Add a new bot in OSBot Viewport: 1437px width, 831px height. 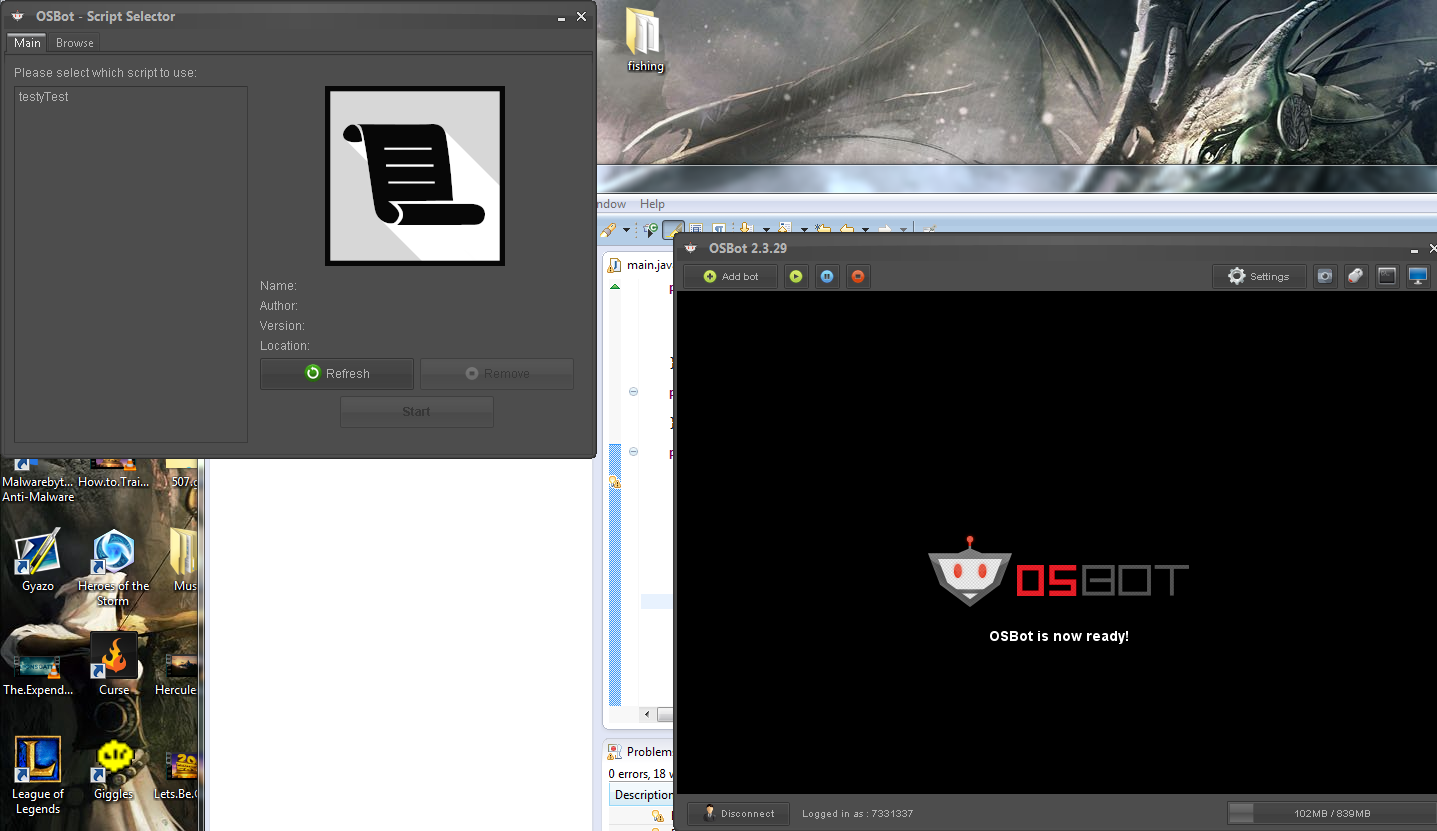730,276
